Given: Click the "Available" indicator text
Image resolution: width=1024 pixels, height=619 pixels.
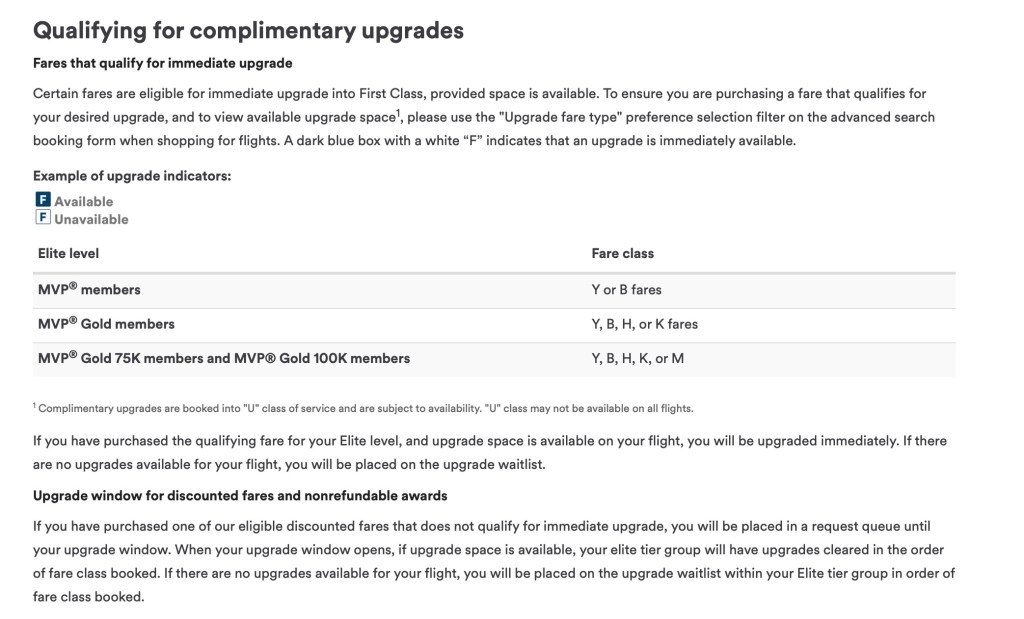Looking at the screenshot, I should click(x=84, y=202).
